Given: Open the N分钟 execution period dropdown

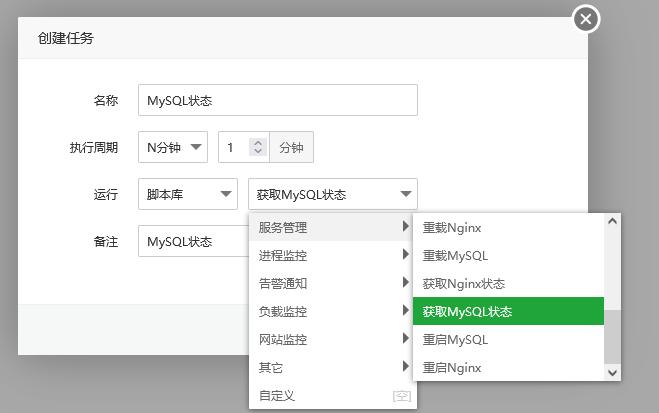Looking at the screenshot, I should click(x=172, y=148).
